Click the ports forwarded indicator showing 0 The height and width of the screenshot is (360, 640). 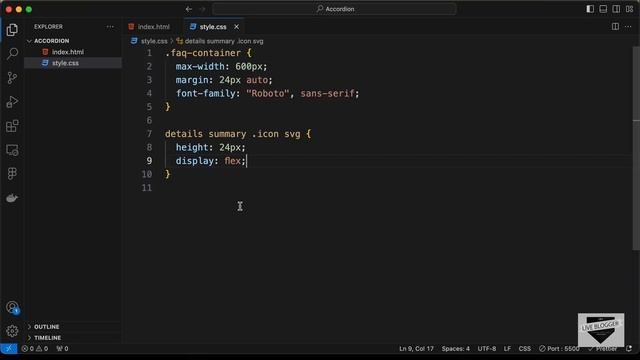[x=62, y=349]
